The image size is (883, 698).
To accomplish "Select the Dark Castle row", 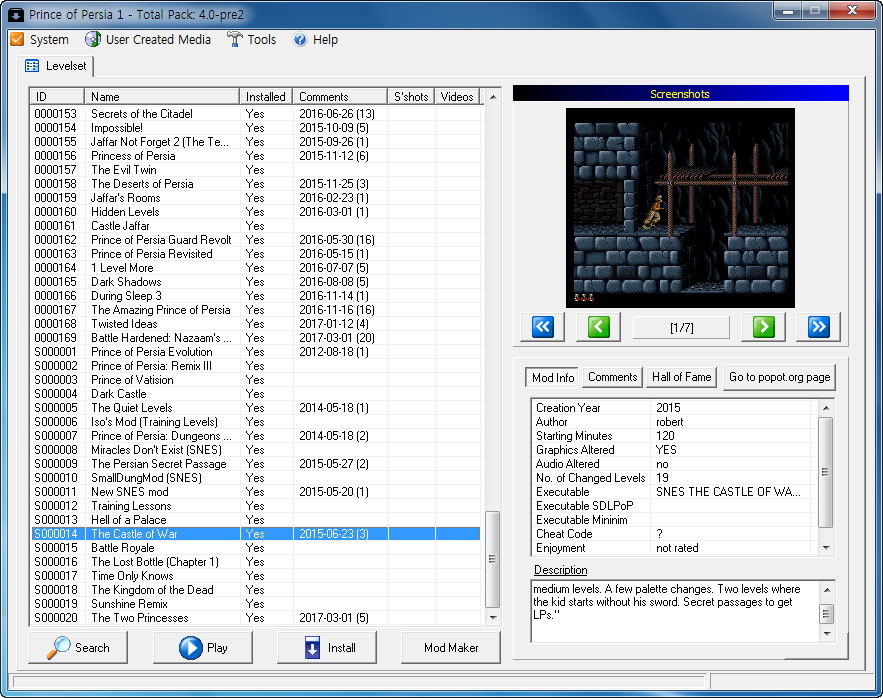I will (256, 394).
